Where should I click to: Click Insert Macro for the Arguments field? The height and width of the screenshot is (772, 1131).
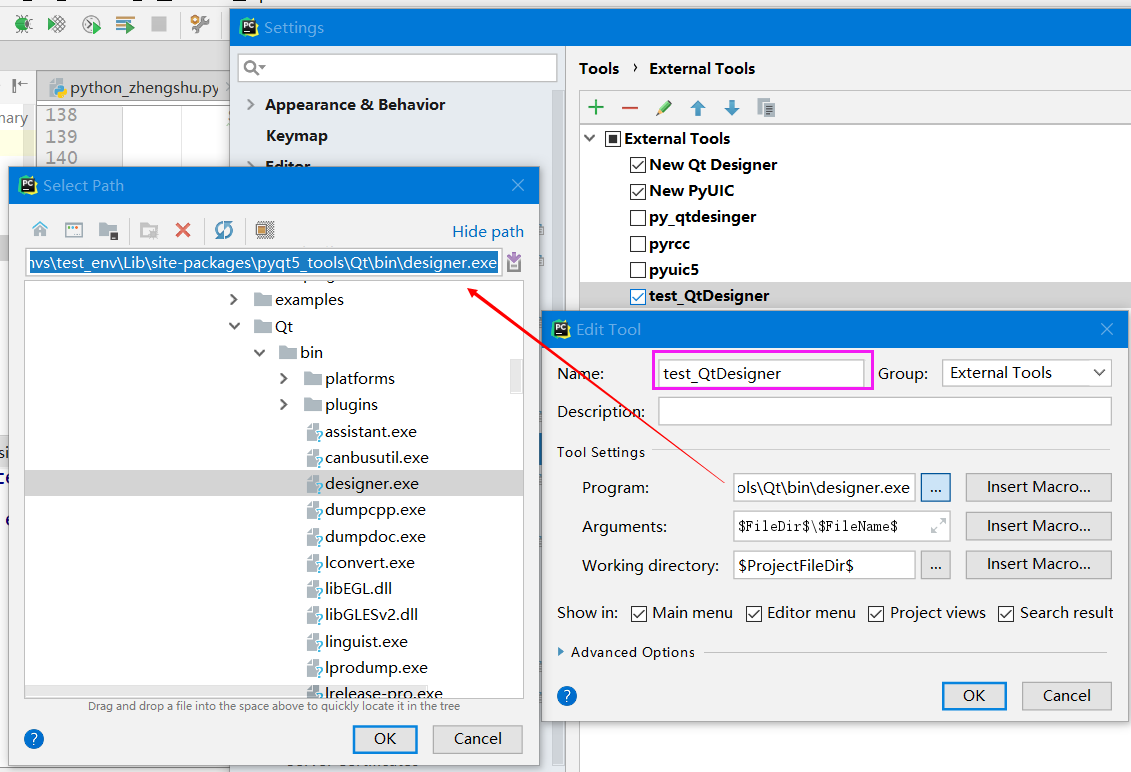[1038, 526]
